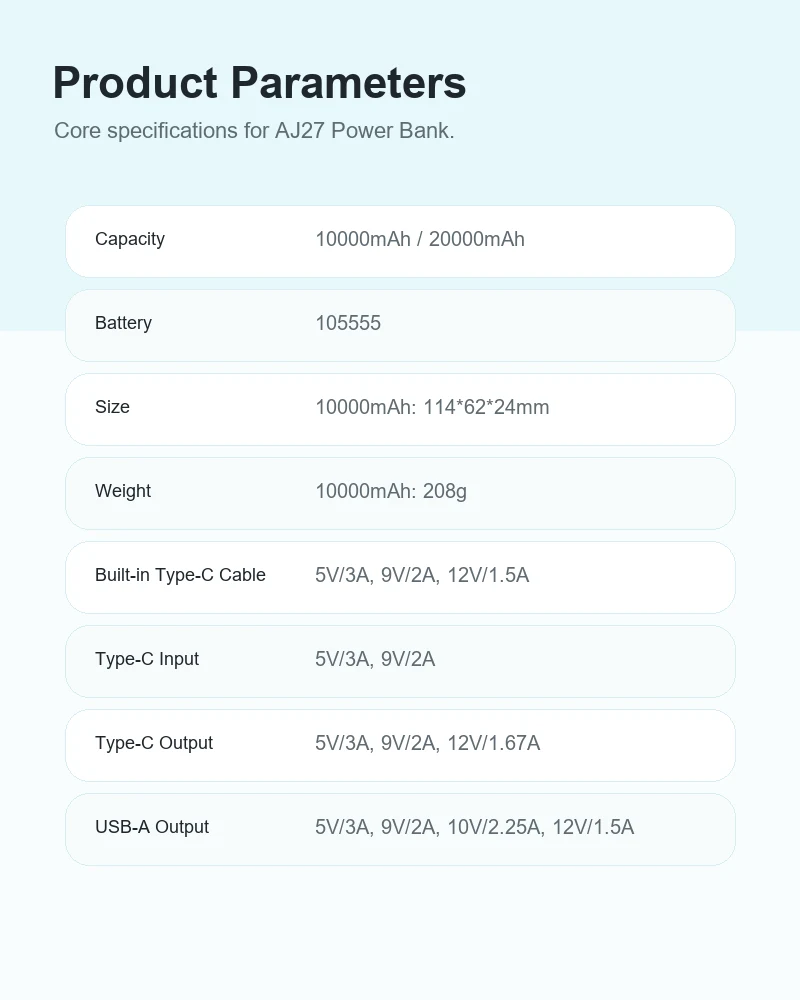Click the USB-A Output label
Screen dimensions: 800x1000
[152, 827]
